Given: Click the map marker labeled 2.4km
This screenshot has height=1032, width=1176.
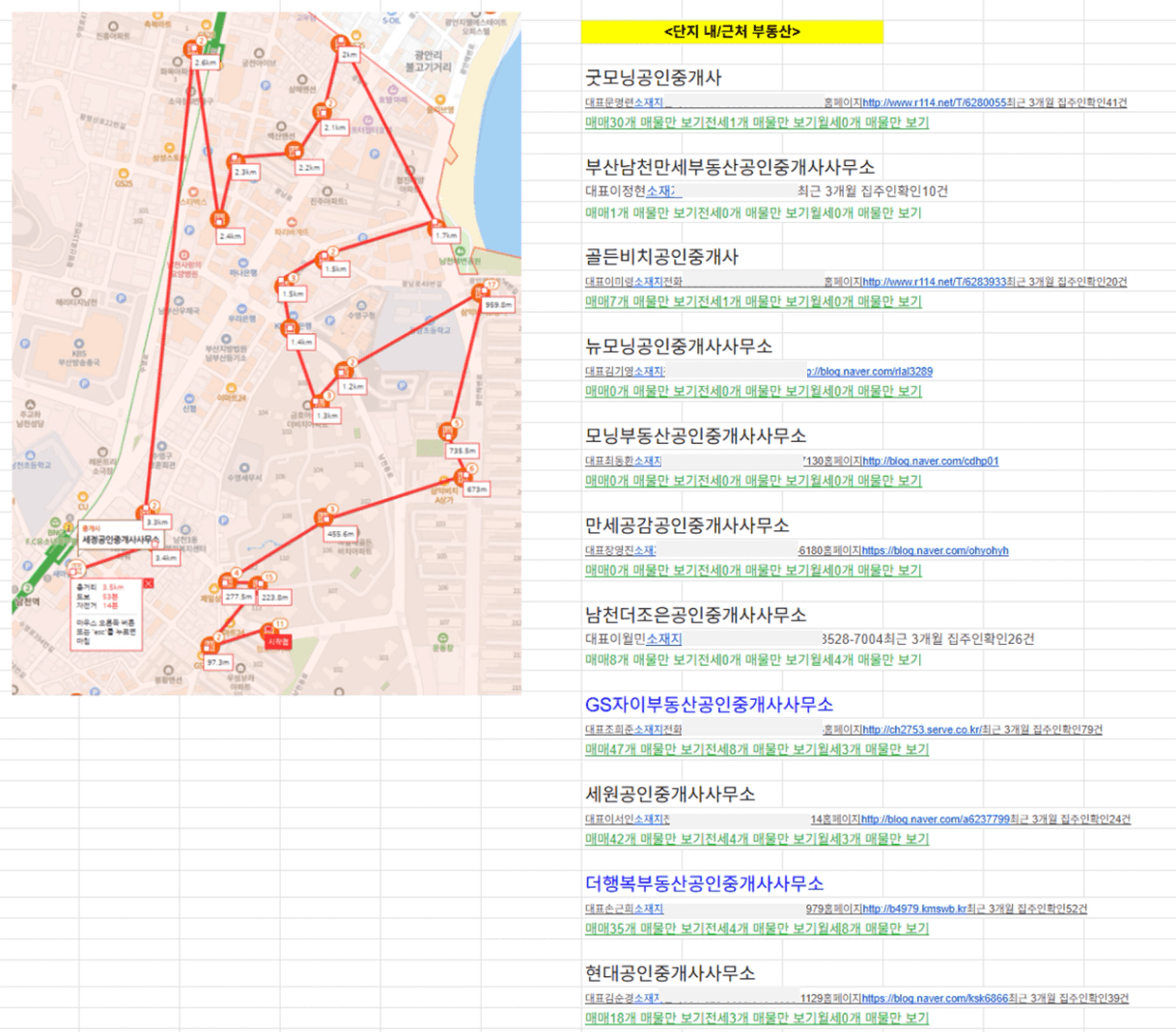Looking at the screenshot, I should click(220, 220).
